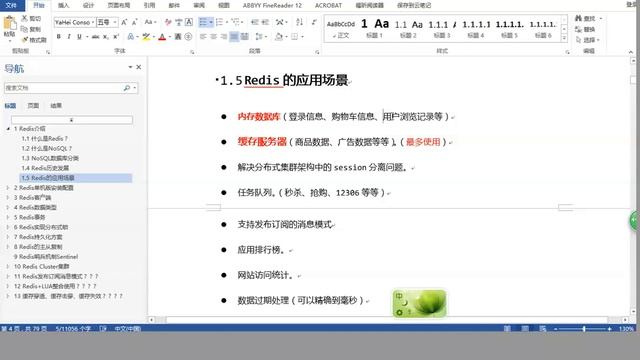Click the strikethrough abc icon
The width and height of the screenshot is (640, 360).
point(96,37)
